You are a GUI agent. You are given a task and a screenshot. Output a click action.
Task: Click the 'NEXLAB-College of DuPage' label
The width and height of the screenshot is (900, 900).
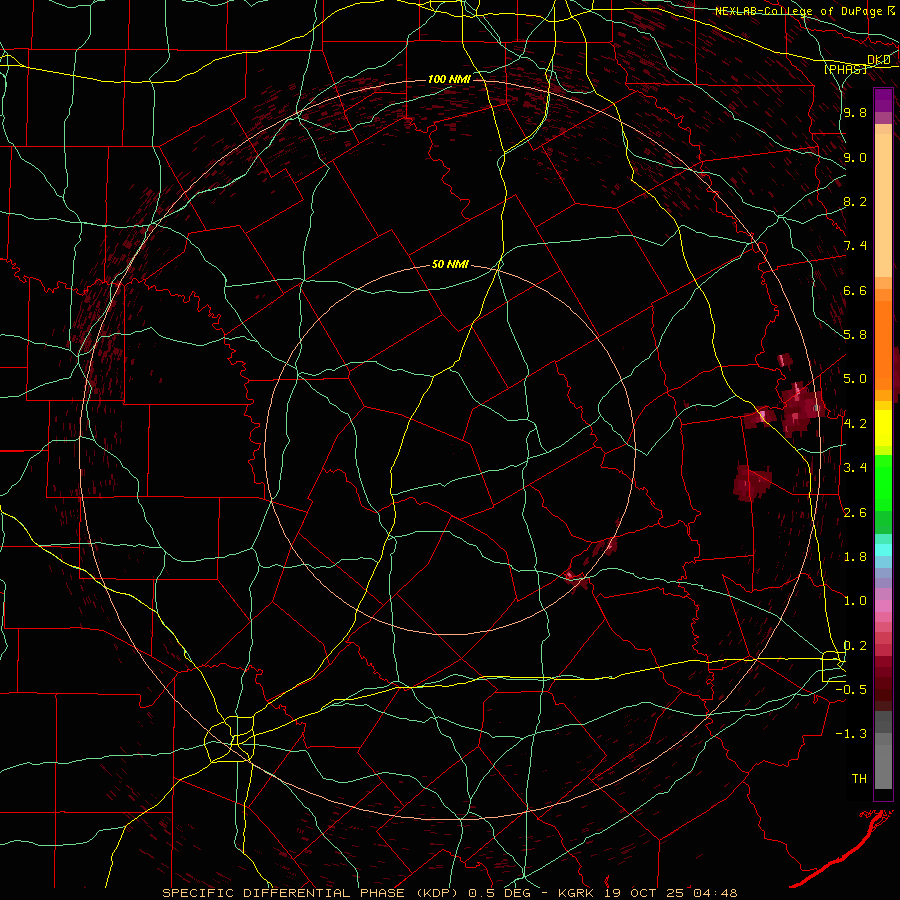[800, 11]
